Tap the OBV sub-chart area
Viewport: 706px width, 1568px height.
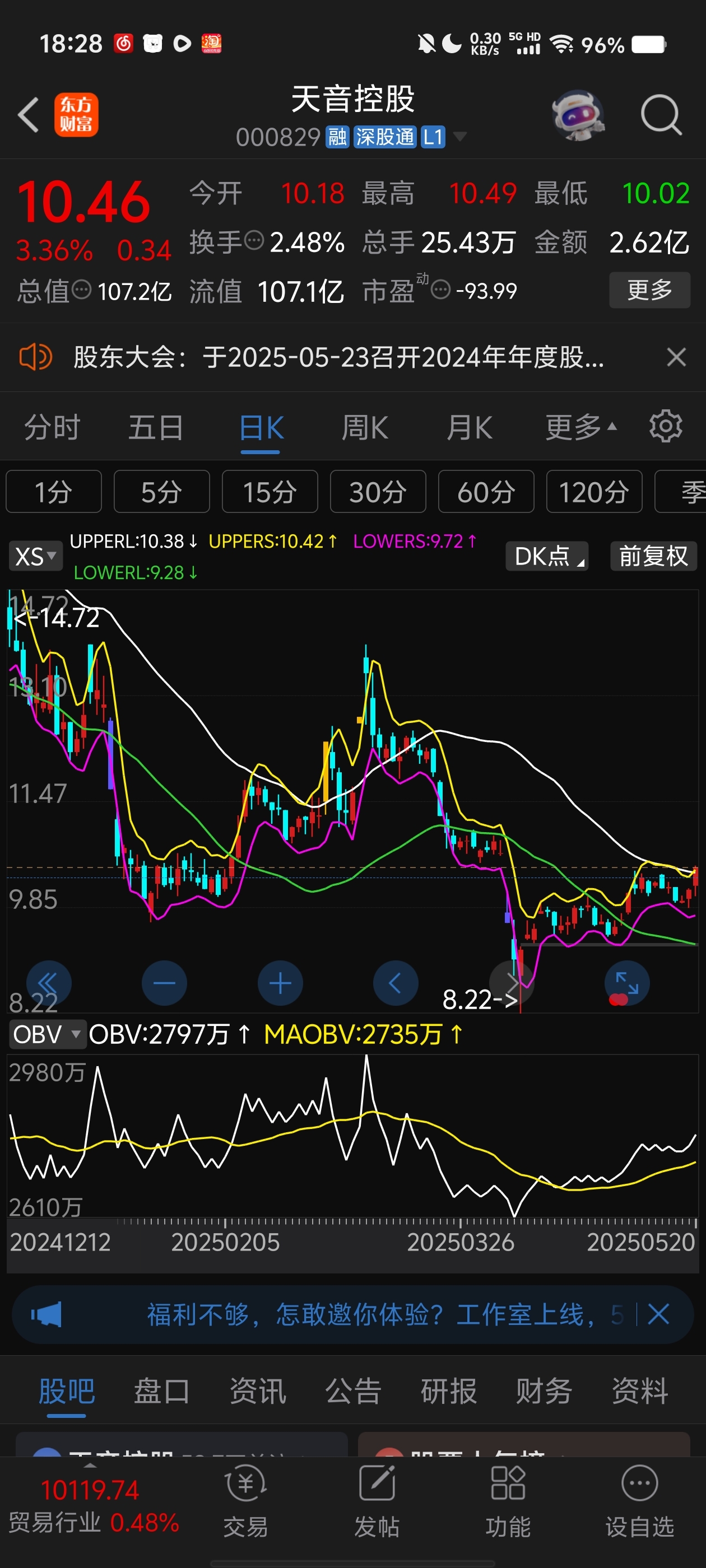[352, 1135]
